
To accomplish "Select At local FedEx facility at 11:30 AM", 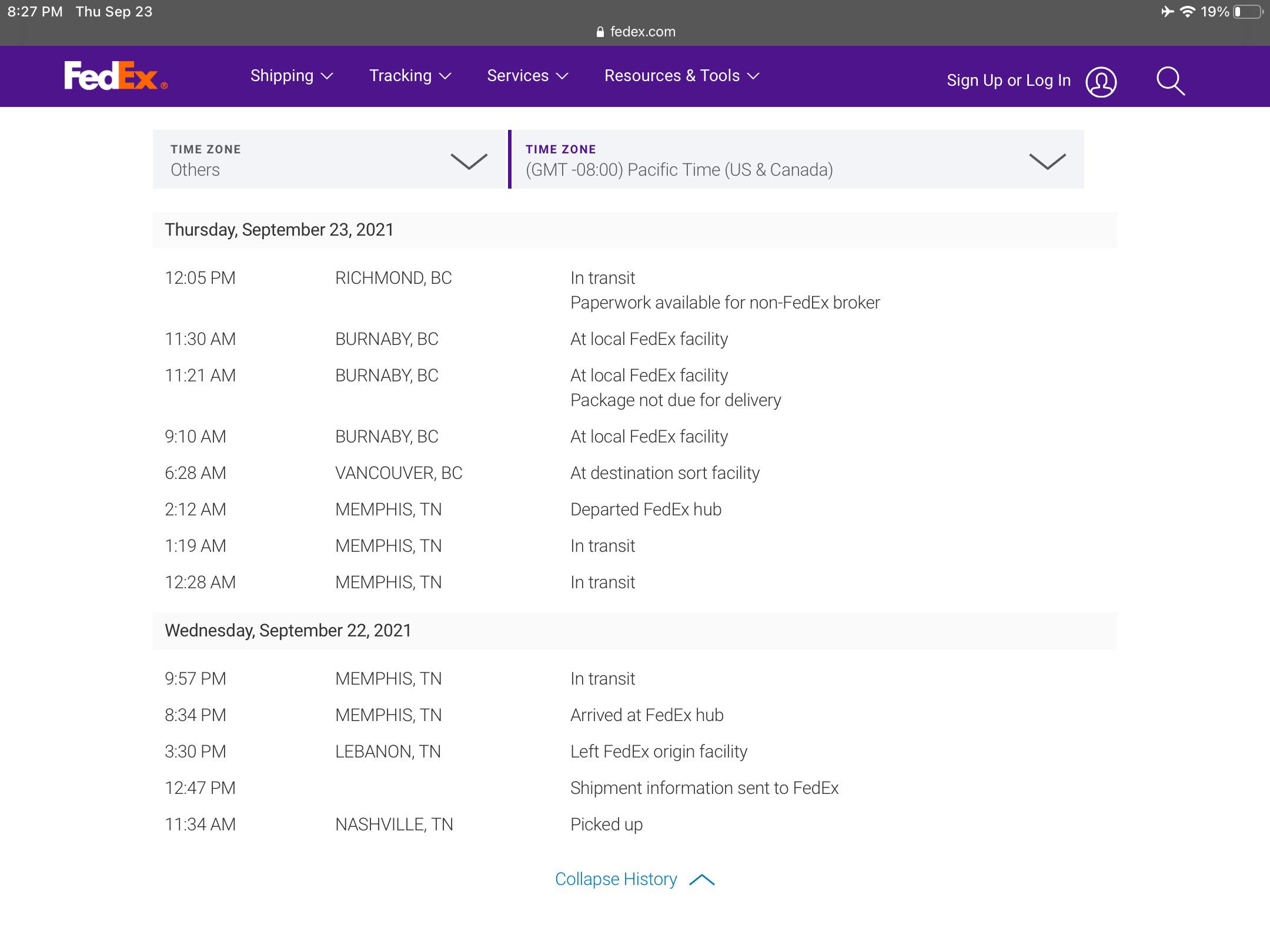I will [649, 339].
